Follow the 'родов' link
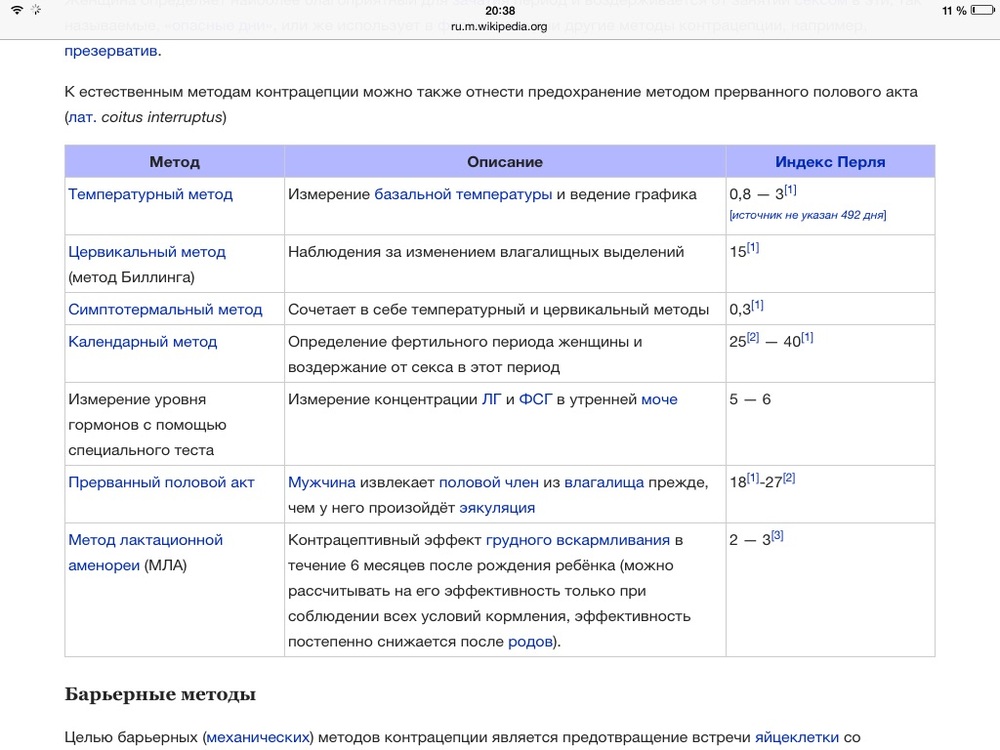The width and height of the screenshot is (1000, 750). (530, 641)
